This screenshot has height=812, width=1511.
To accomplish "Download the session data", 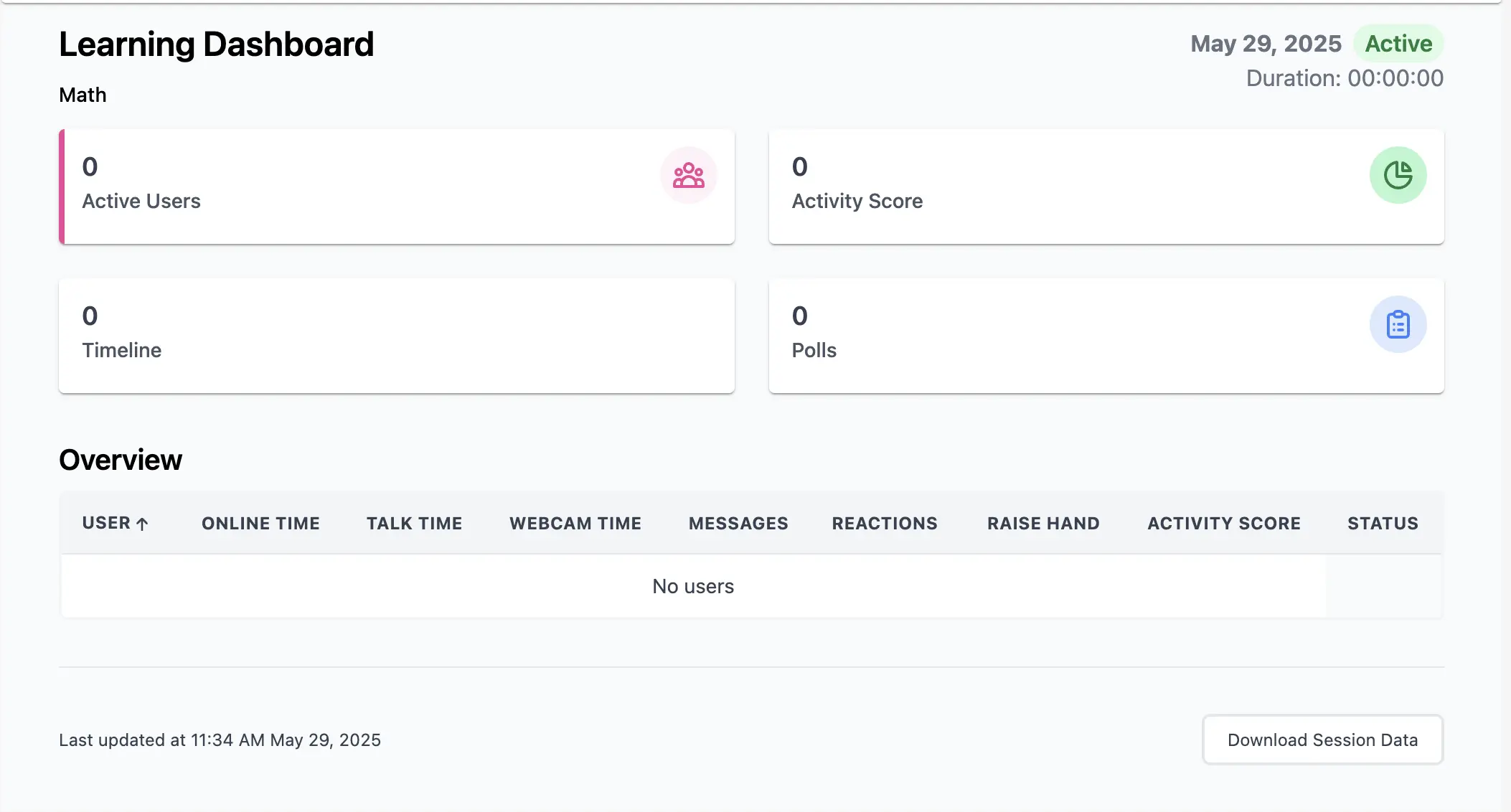I will [1322, 740].
